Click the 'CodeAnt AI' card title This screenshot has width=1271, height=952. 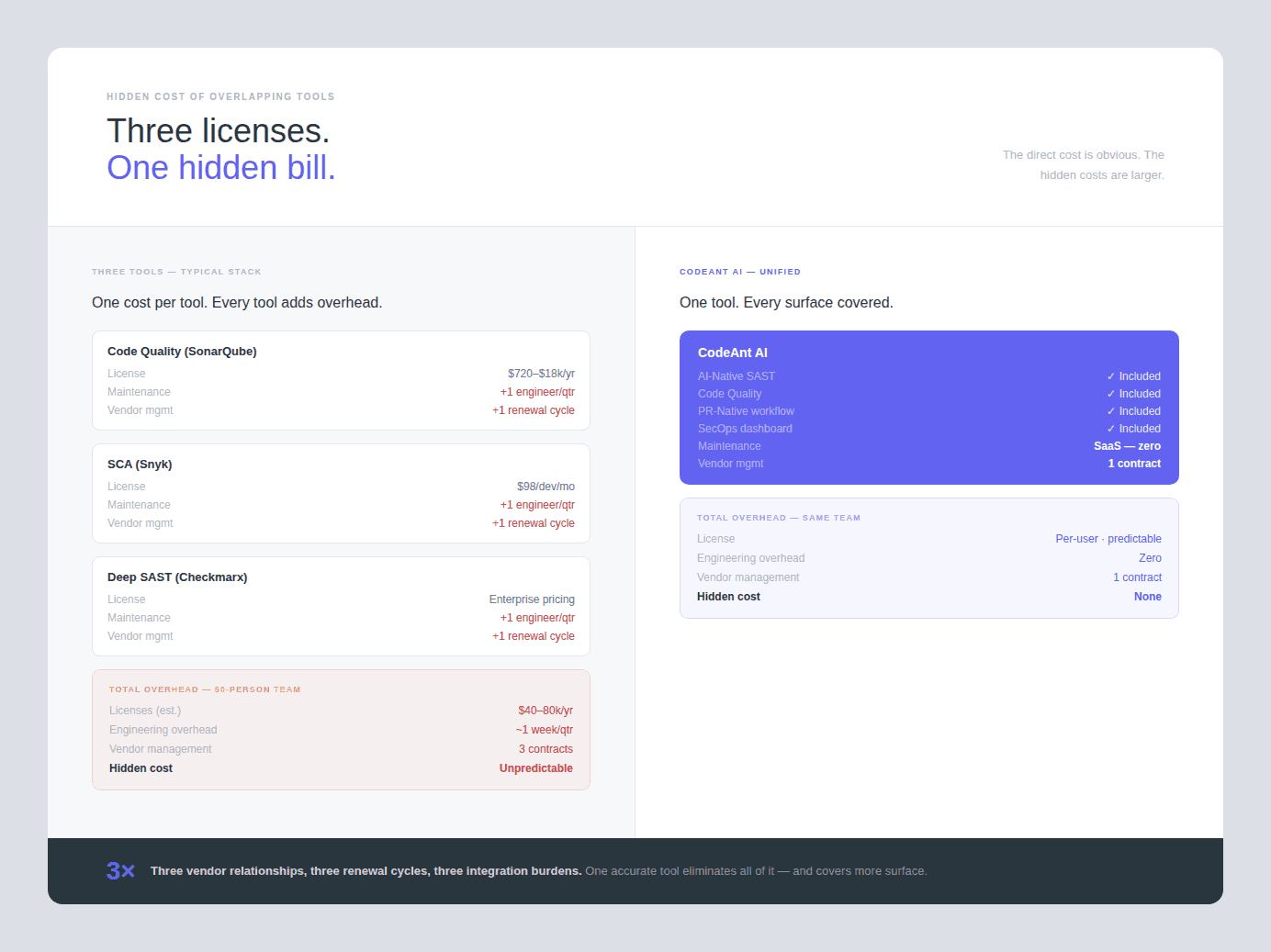point(733,353)
